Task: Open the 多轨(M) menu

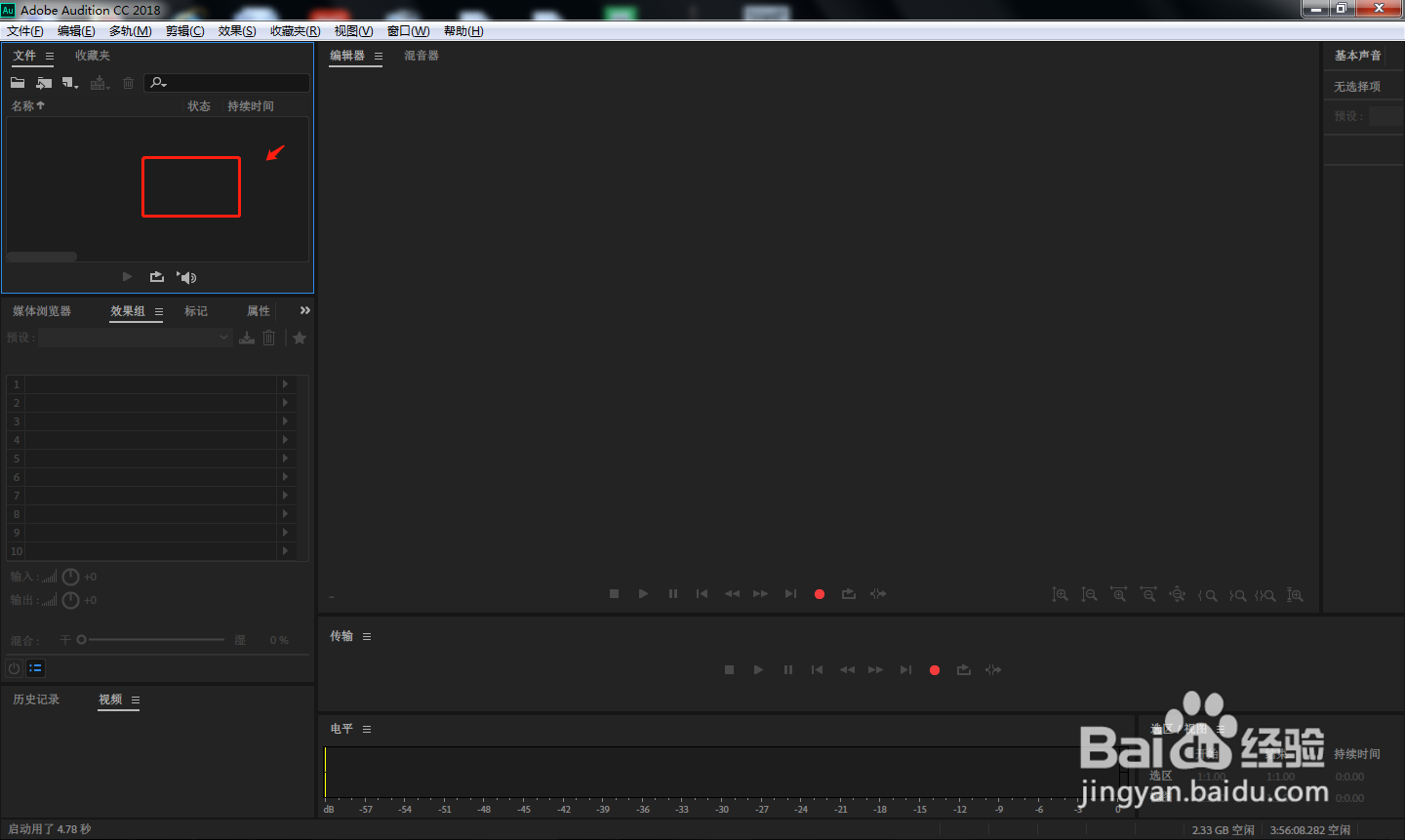Action: click(130, 31)
